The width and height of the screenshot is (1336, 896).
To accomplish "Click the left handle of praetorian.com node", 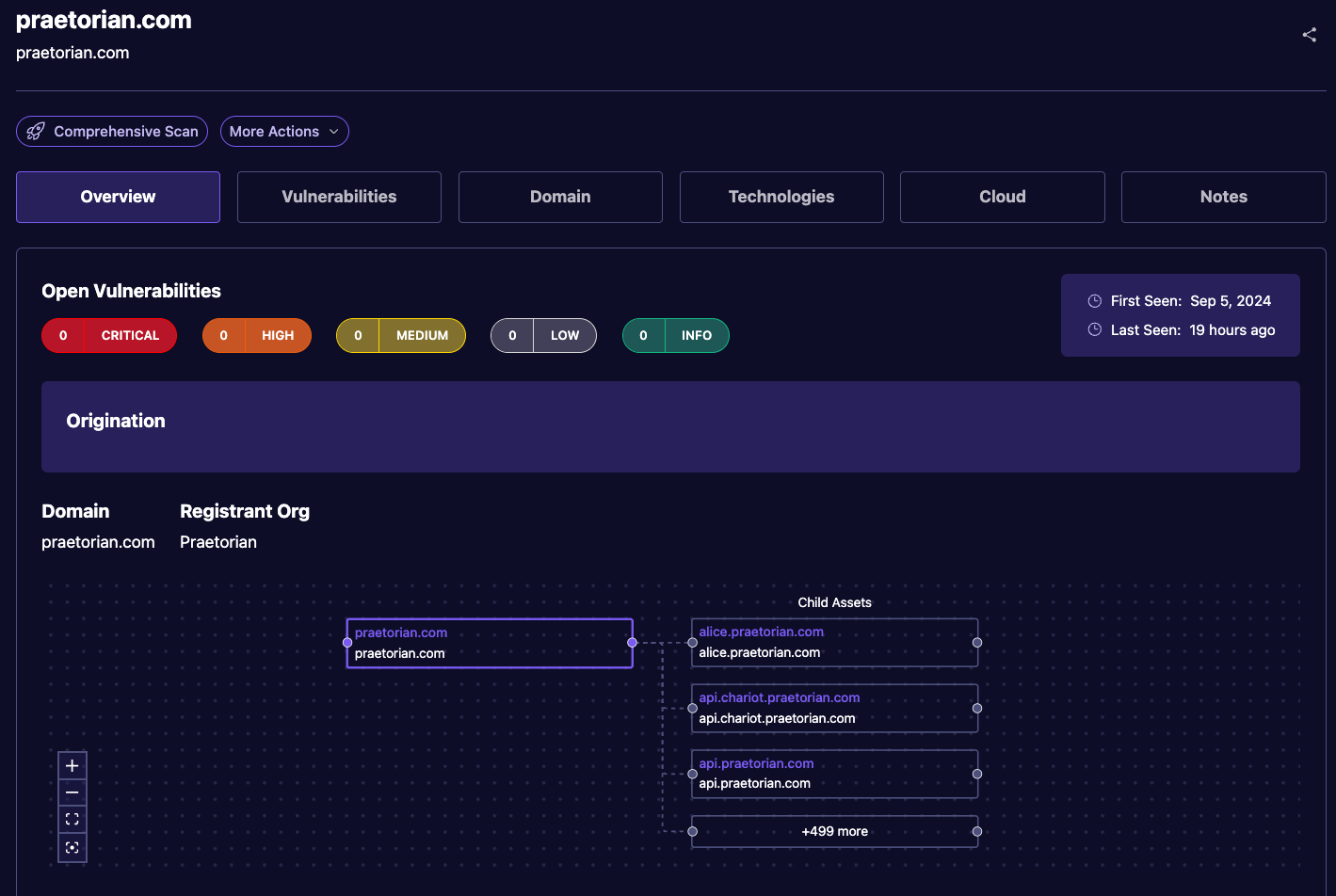I will 347,643.
